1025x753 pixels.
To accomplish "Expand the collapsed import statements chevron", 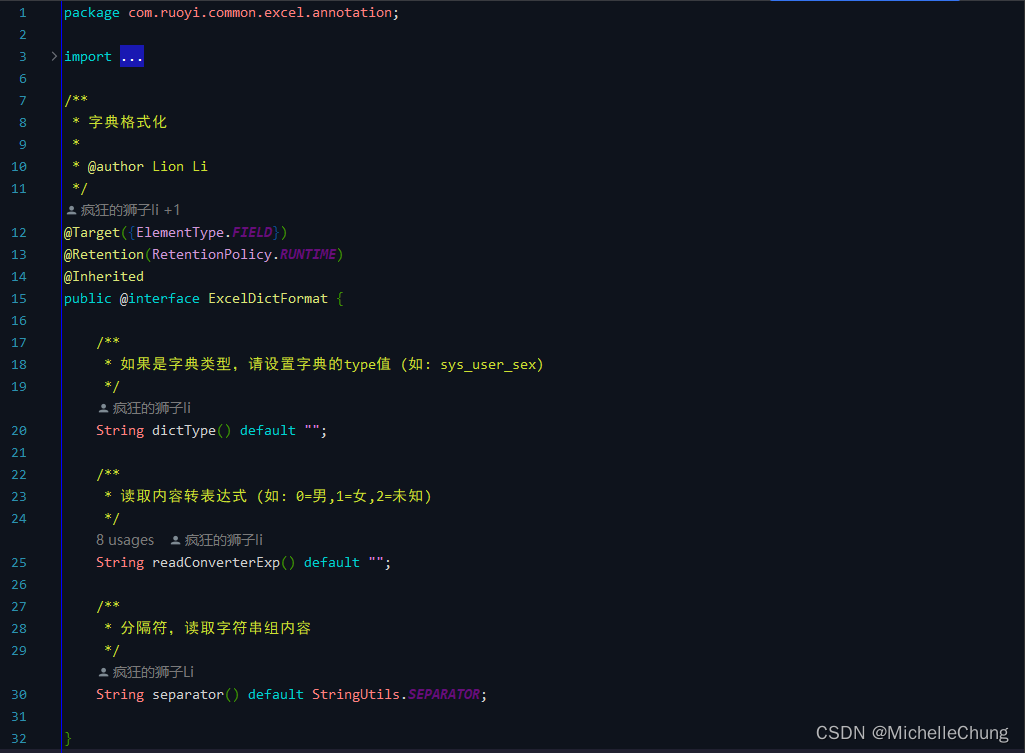I will (x=53, y=56).
